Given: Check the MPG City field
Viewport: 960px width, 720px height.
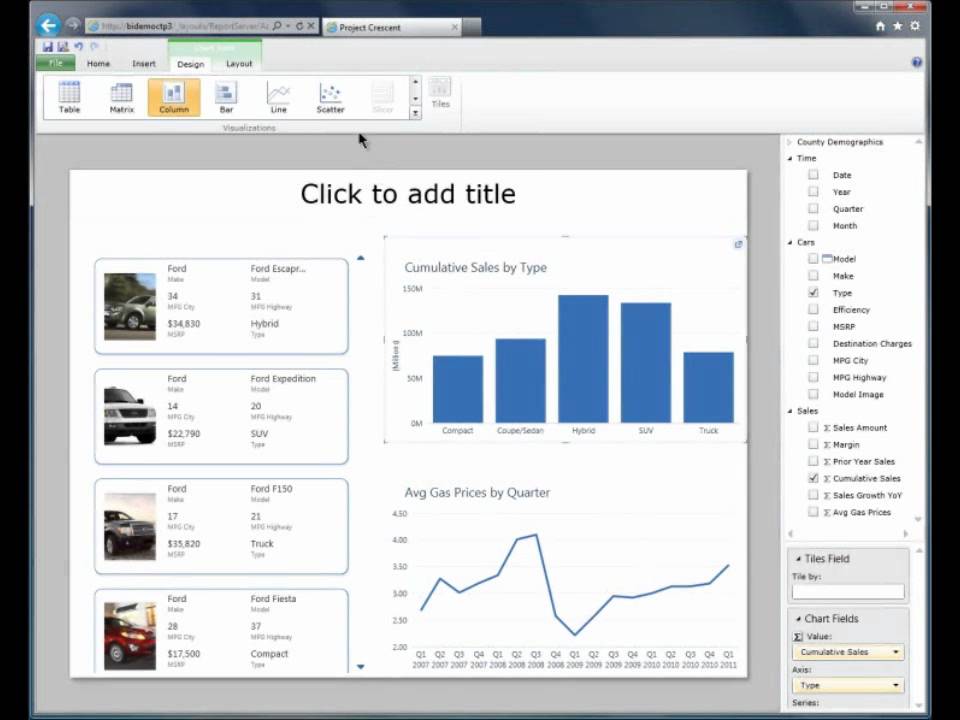Looking at the screenshot, I should pyautogui.click(x=813, y=360).
